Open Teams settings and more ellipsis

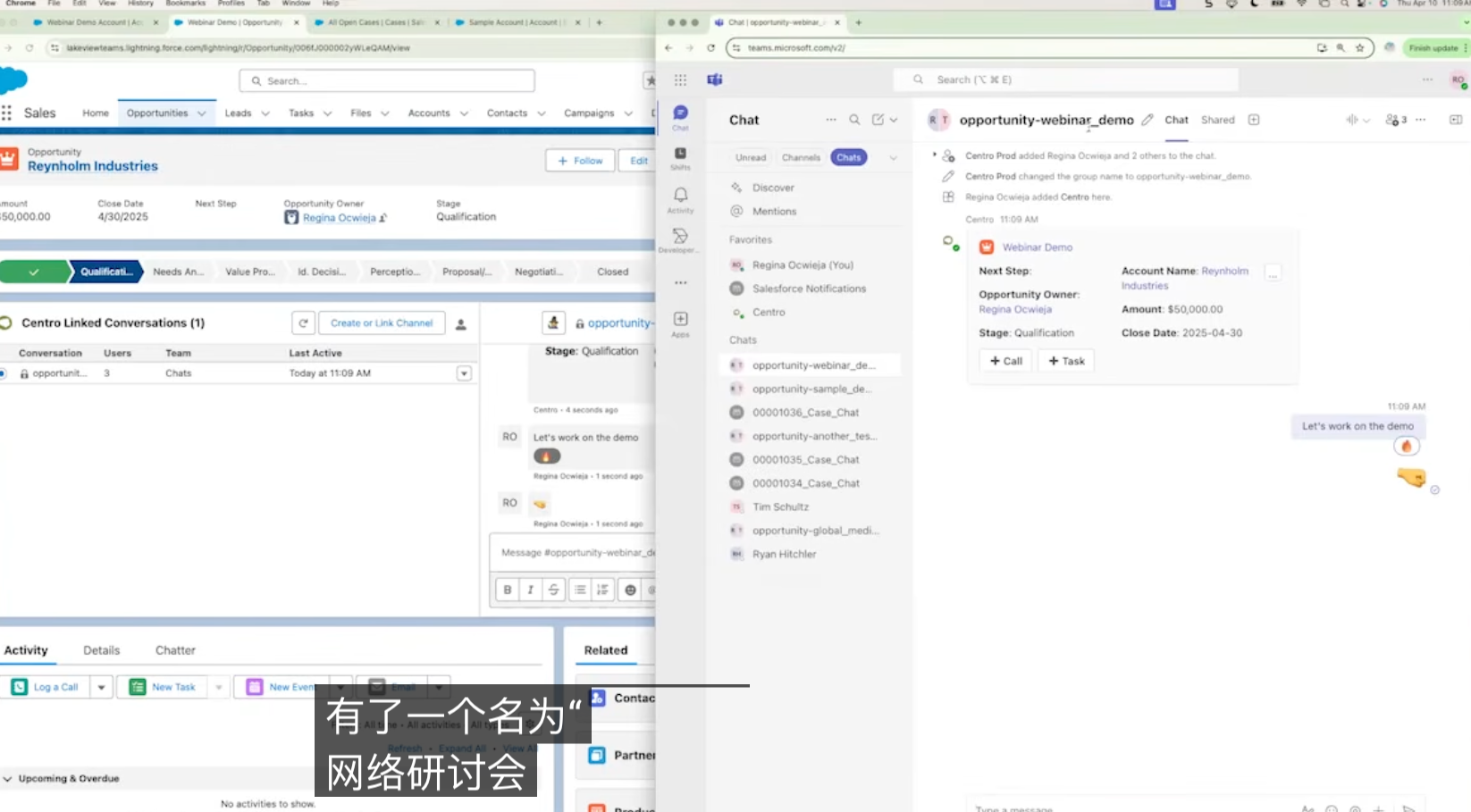click(x=1427, y=80)
